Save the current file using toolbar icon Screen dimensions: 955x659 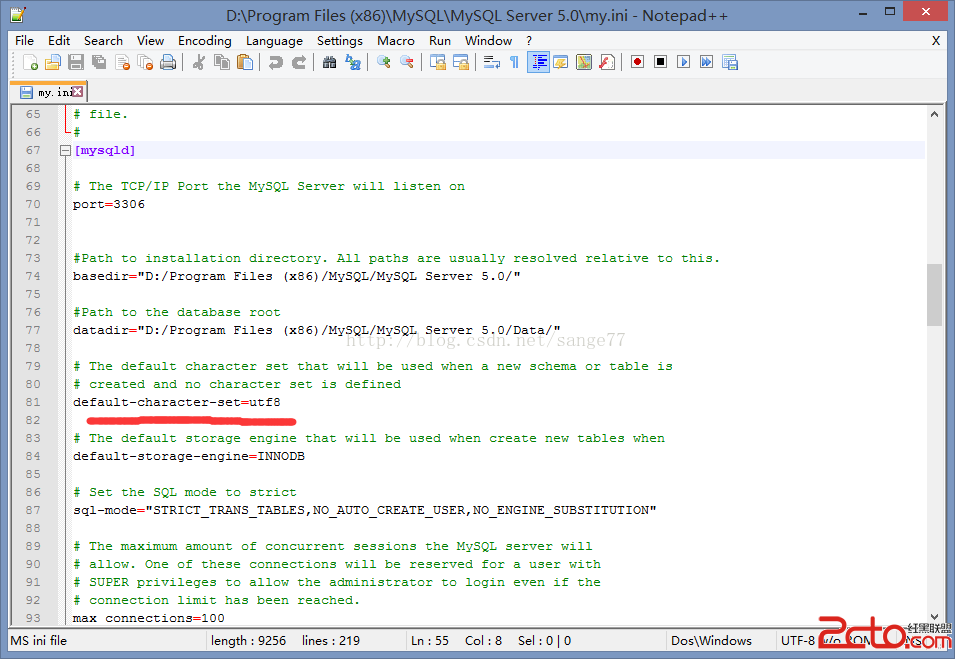(x=76, y=62)
